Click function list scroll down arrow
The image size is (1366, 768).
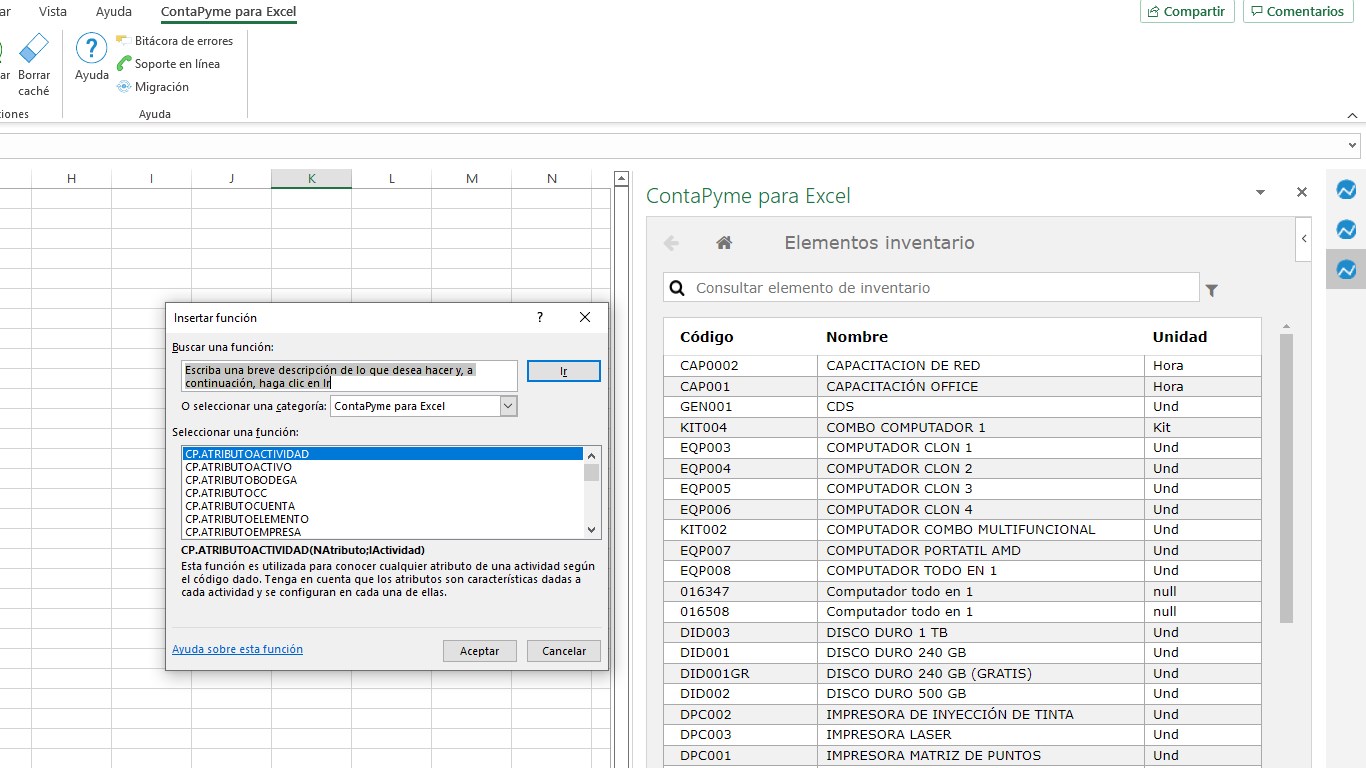tap(591, 530)
